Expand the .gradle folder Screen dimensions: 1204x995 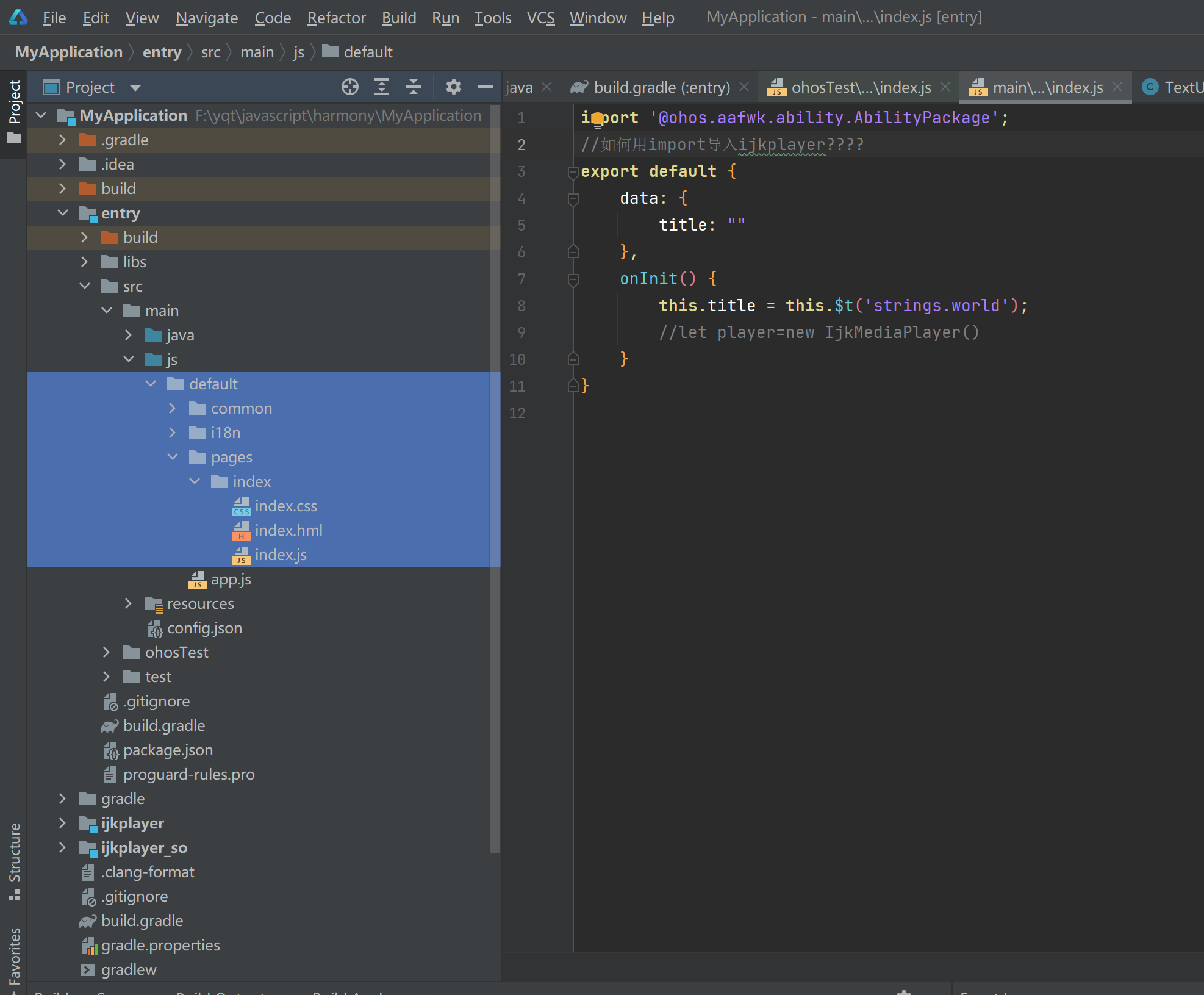point(62,140)
